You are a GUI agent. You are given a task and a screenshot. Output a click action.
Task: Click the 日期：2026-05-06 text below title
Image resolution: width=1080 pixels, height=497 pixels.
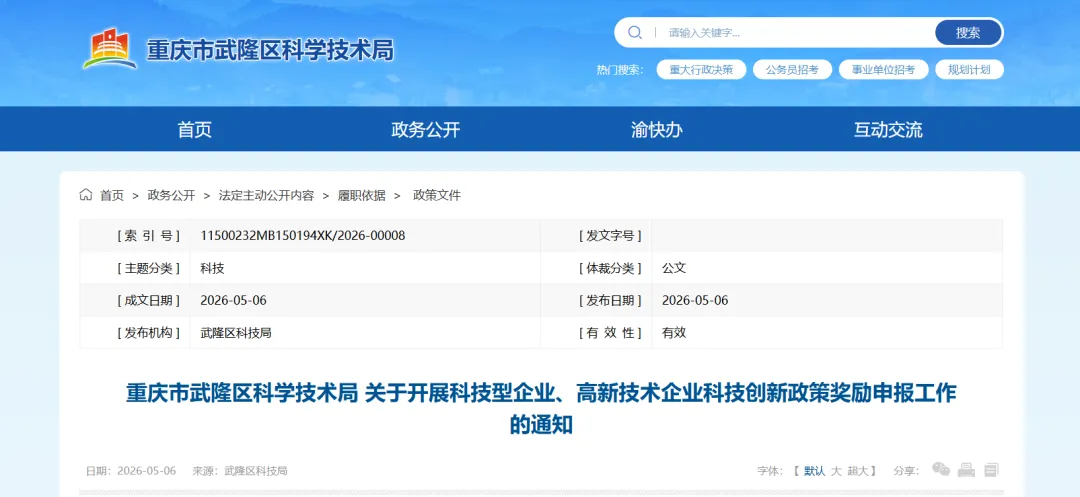131,471
